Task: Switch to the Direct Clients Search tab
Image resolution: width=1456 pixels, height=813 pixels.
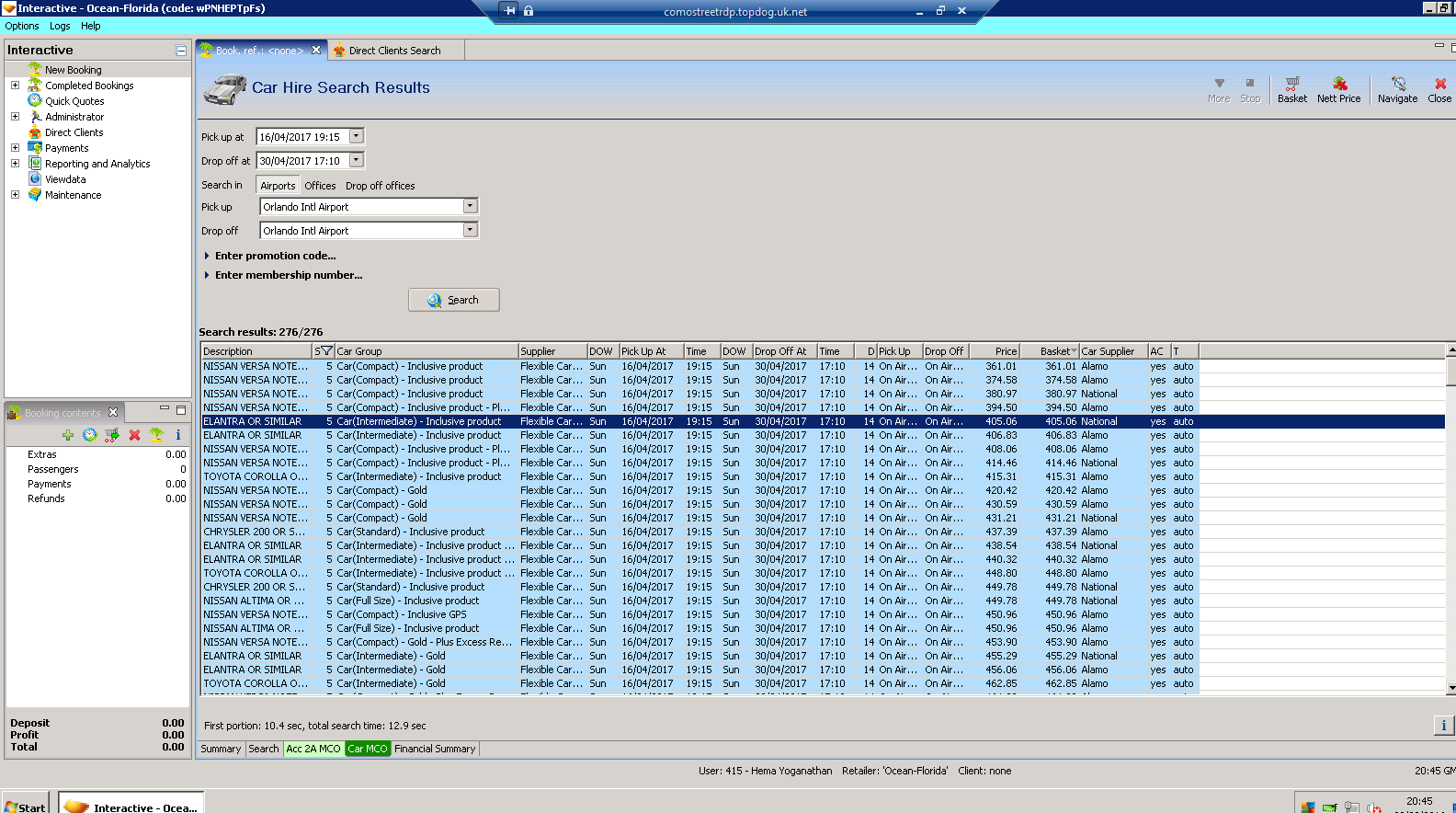Action: [393, 51]
